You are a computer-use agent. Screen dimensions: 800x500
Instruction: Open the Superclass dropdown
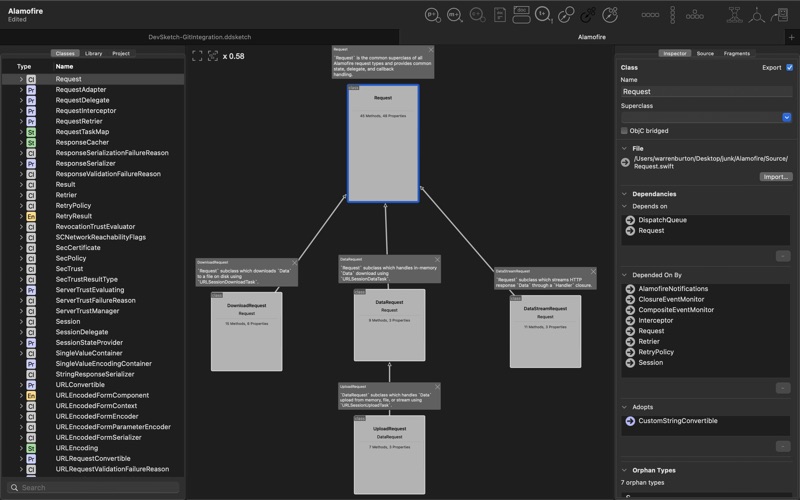coord(786,117)
